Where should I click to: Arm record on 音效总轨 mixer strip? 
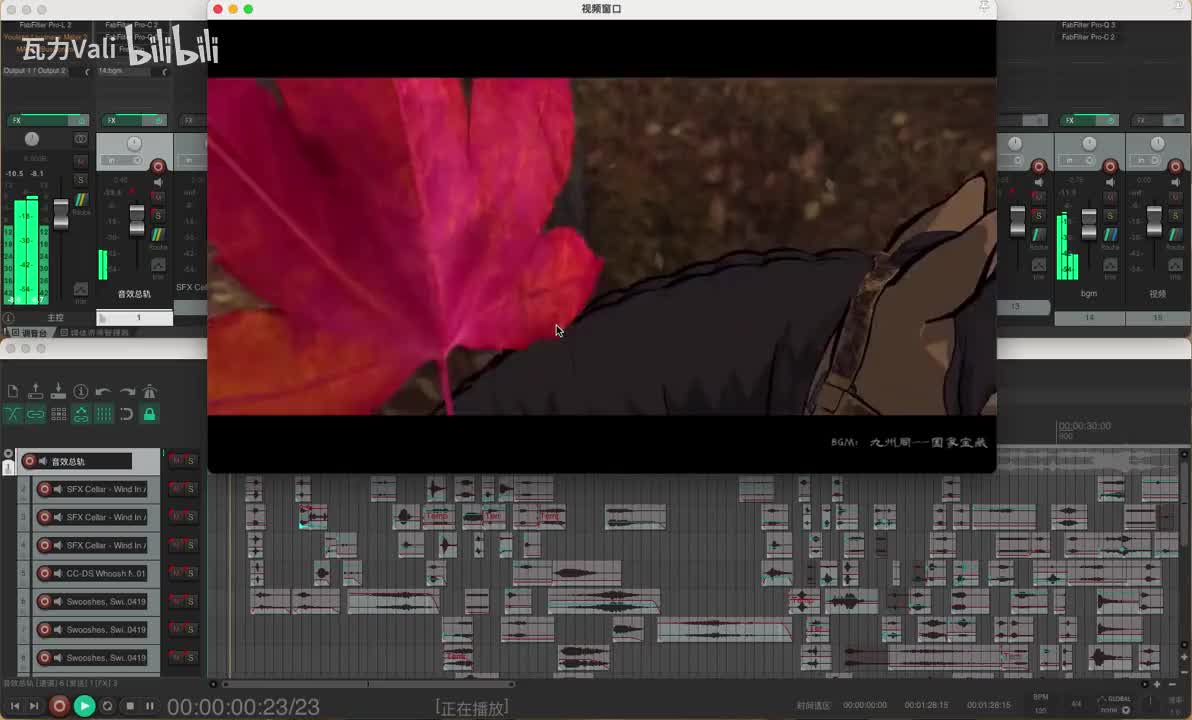pyautogui.click(x=158, y=166)
